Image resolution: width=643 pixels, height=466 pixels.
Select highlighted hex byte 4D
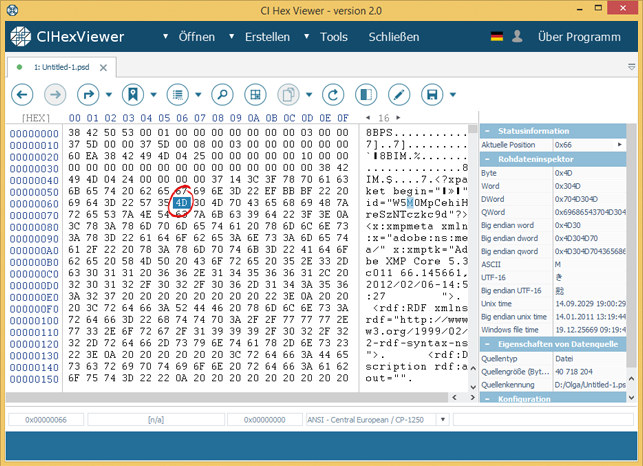point(181,203)
